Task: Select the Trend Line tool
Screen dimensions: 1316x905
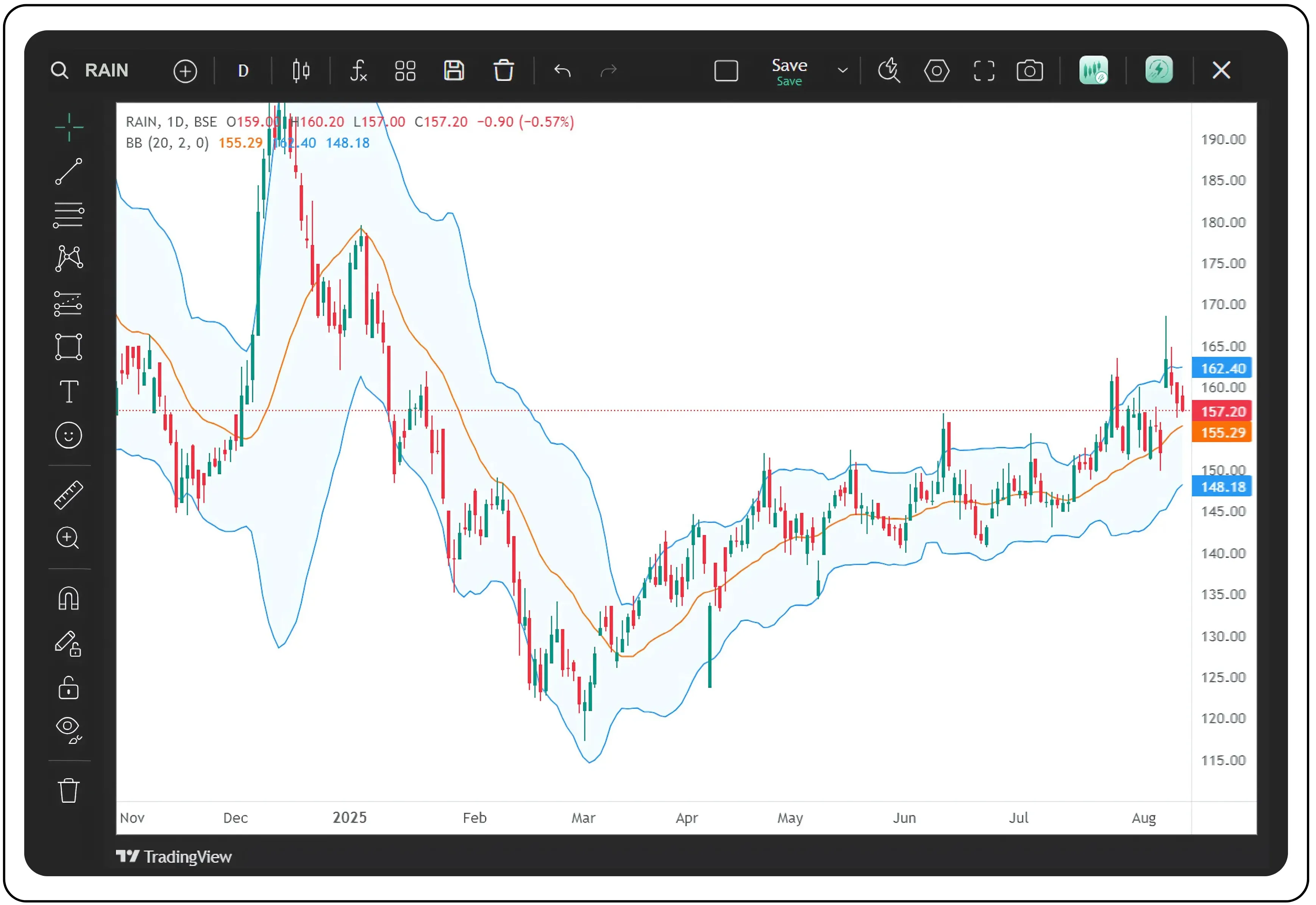Action: click(69, 171)
